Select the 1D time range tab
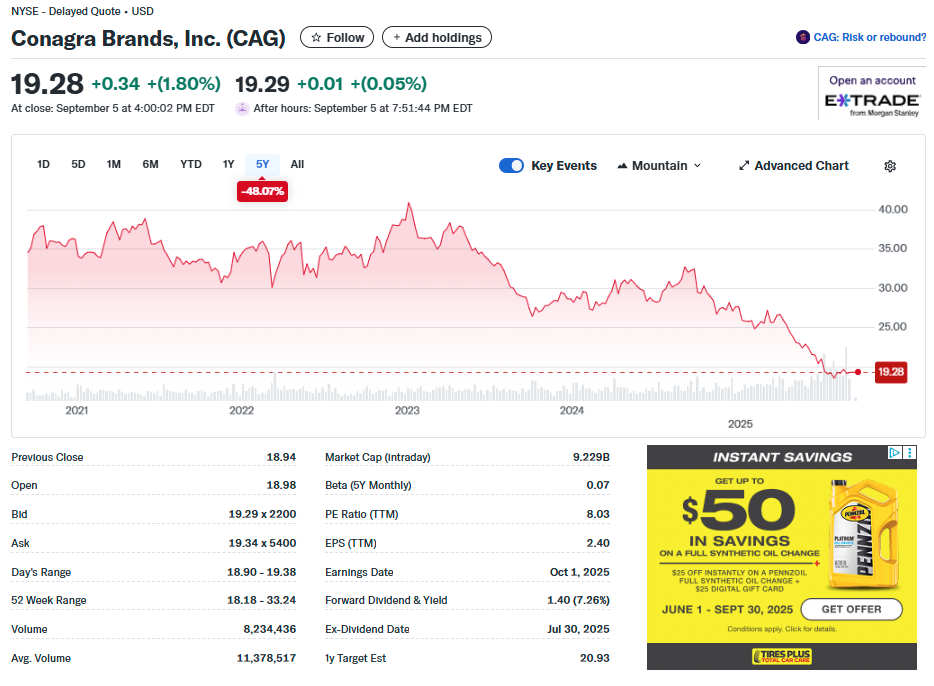934x686 pixels. [x=43, y=164]
